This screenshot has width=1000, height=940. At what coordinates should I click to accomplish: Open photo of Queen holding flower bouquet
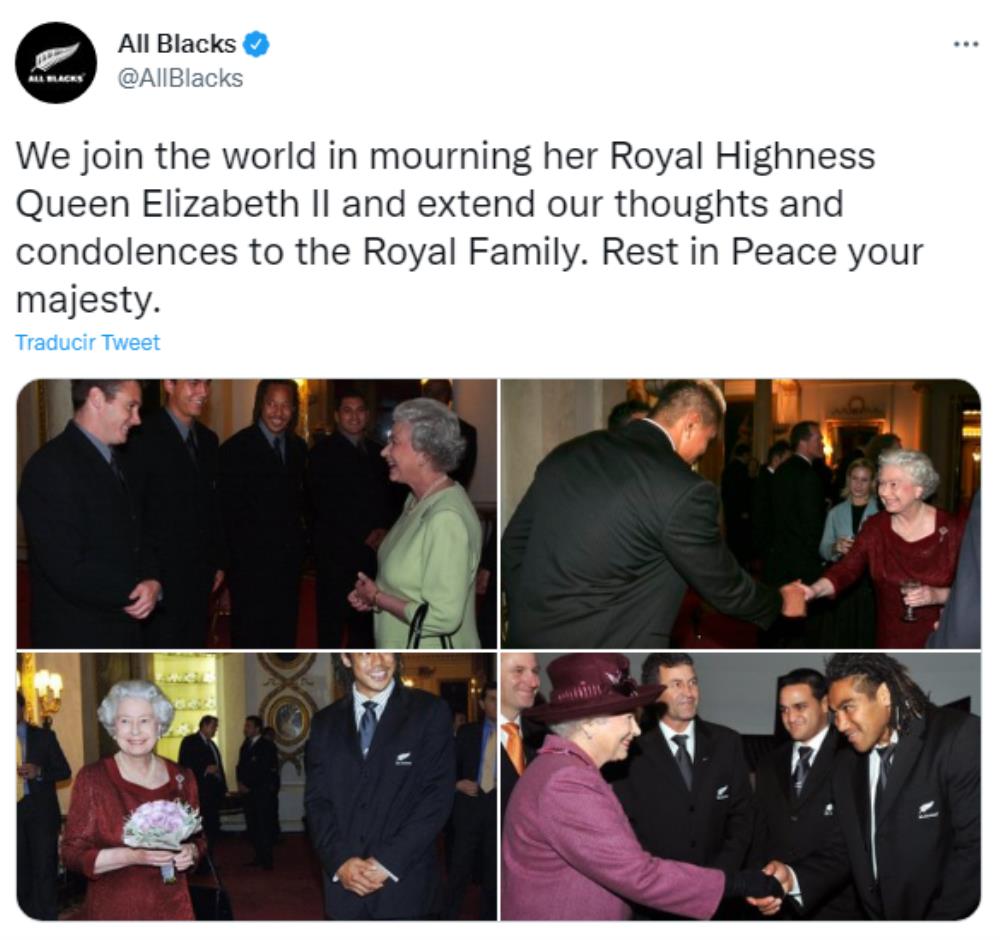[256, 786]
